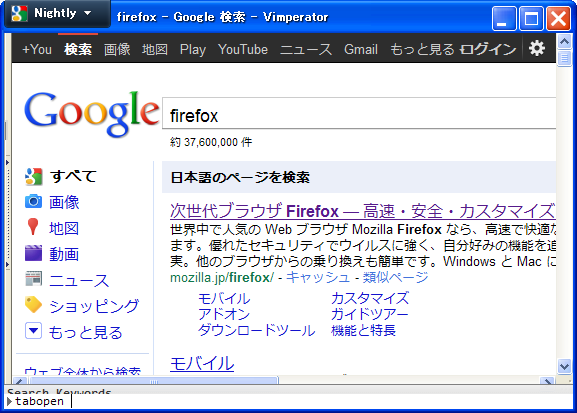Open the ニュース sidebar link
The height and width of the screenshot is (413, 577).
(79, 280)
